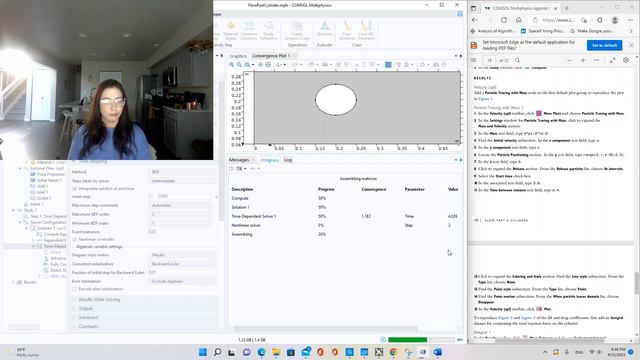The height and width of the screenshot is (360, 640).
Task: Click the home button in Edge browser
Action: tap(518, 20)
